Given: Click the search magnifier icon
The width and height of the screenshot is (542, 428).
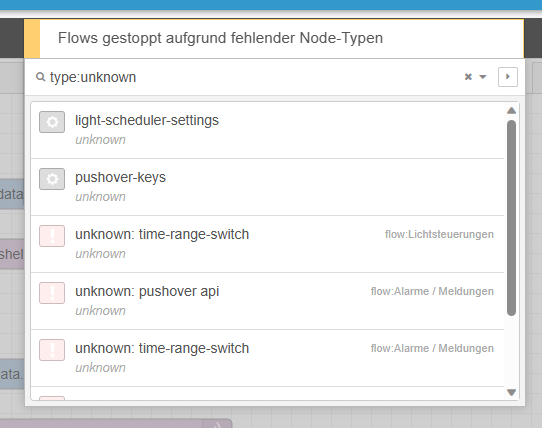Looking at the screenshot, I should coord(40,77).
